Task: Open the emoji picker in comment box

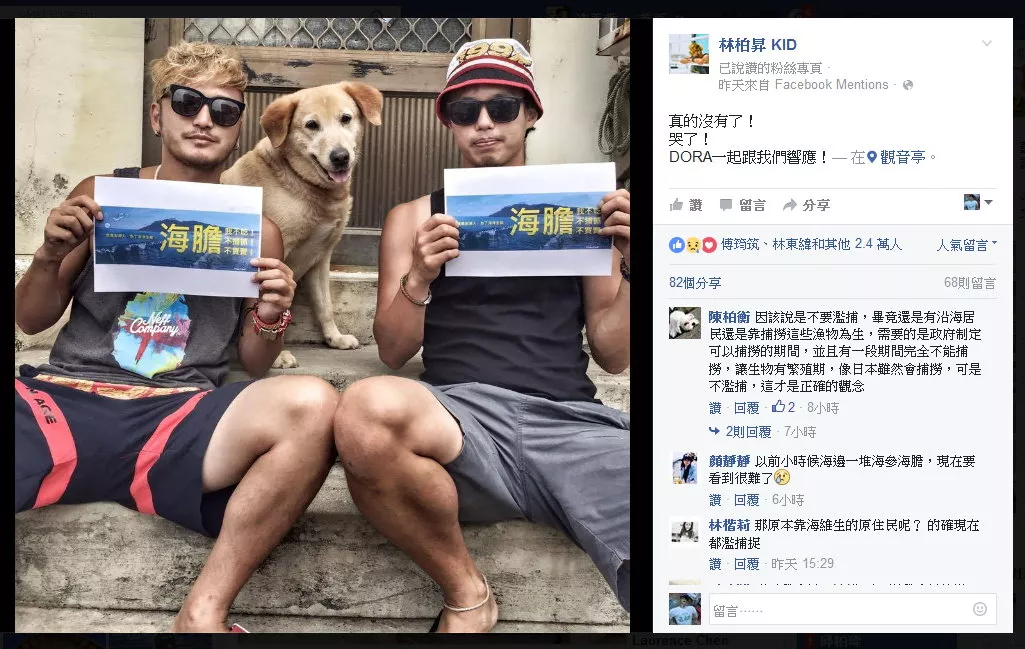Action: (980, 609)
